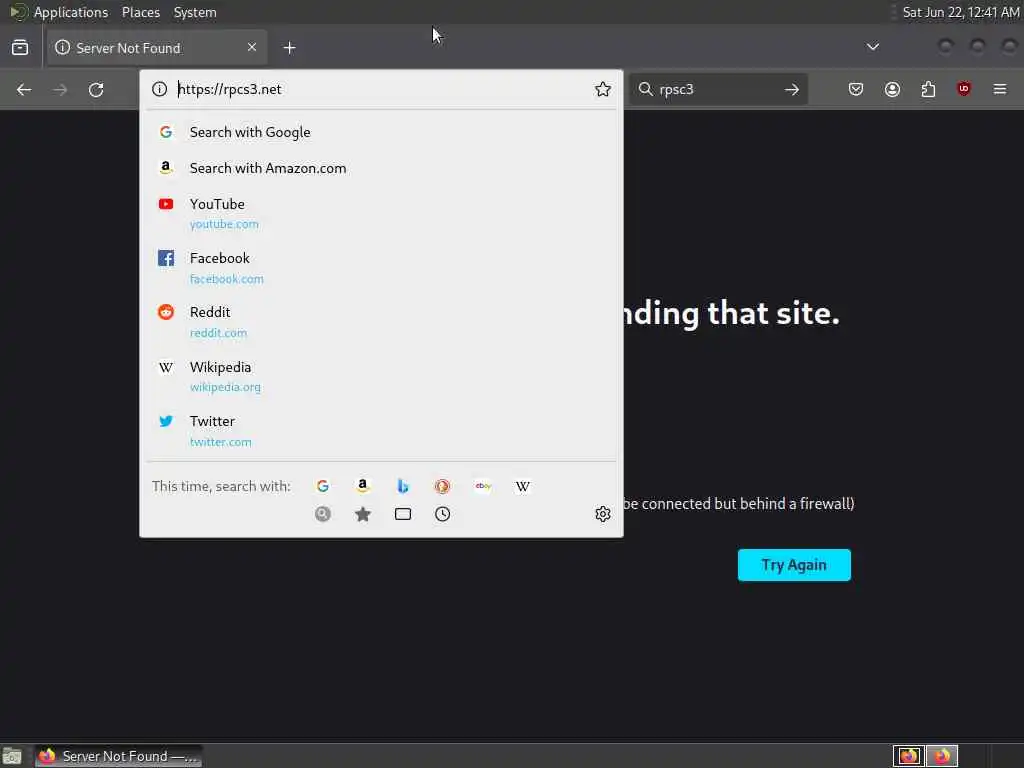Open a new tab with the plus button
The height and width of the screenshot is (768, 1024).
click(x=289, y=48)
